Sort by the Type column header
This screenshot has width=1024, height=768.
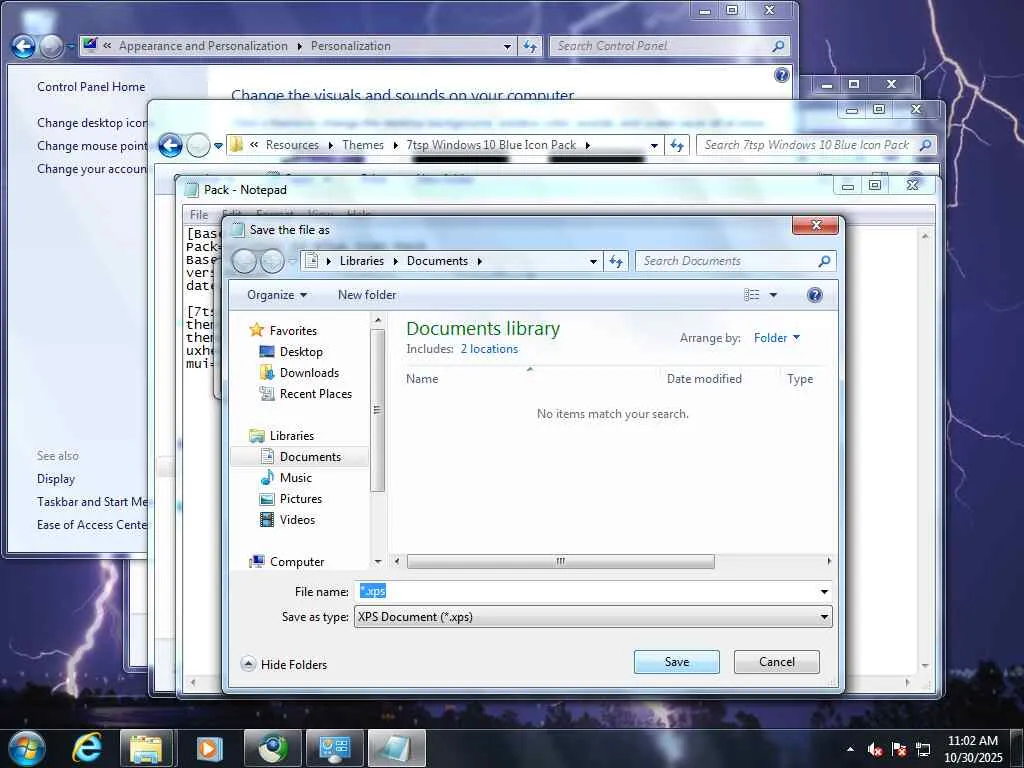(800, 379)
